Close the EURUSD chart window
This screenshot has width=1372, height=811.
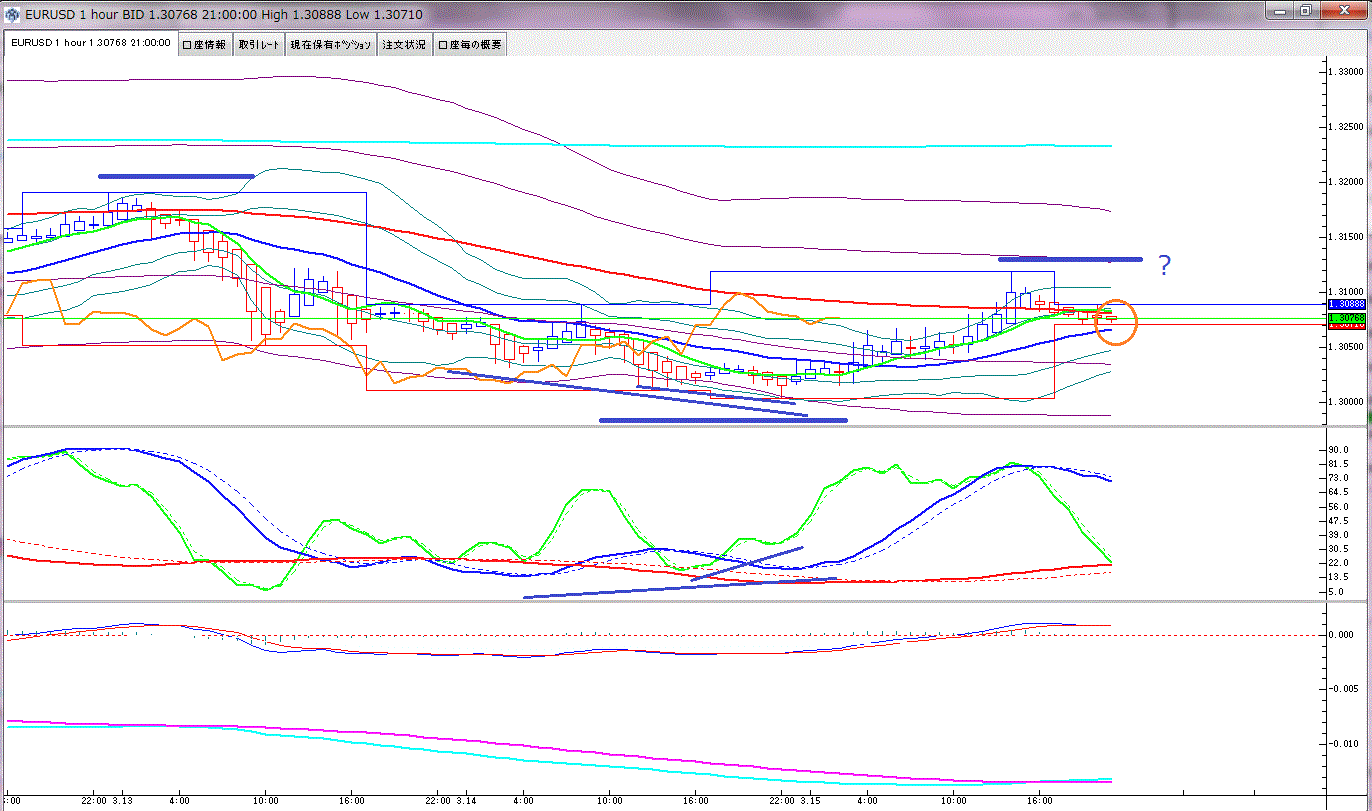pyautogui.click(x=1343, y=11)
